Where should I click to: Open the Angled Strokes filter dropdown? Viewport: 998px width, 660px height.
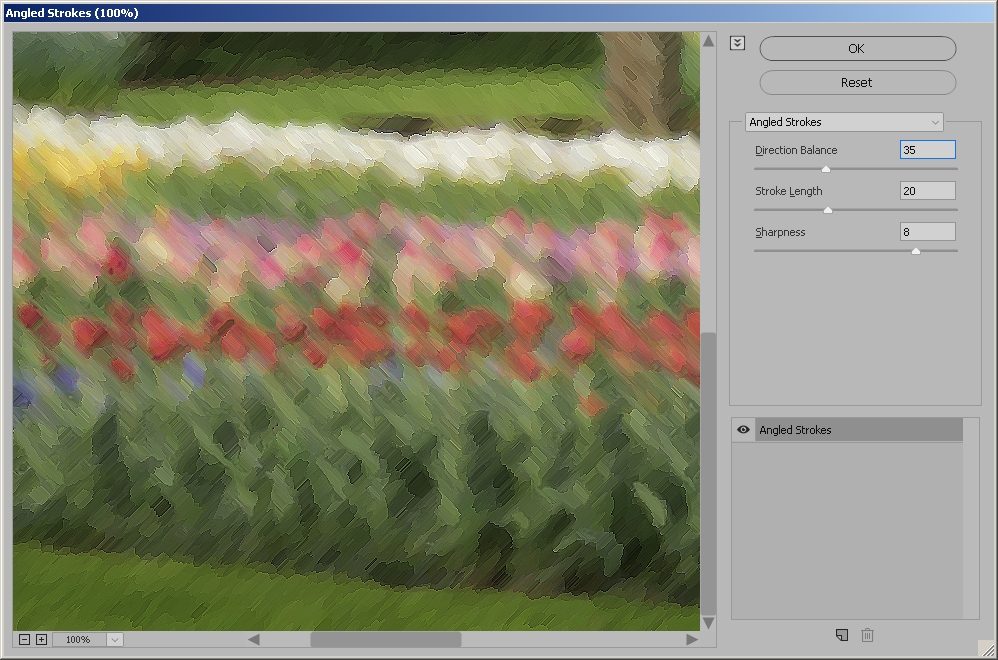(x=844, y=122)
